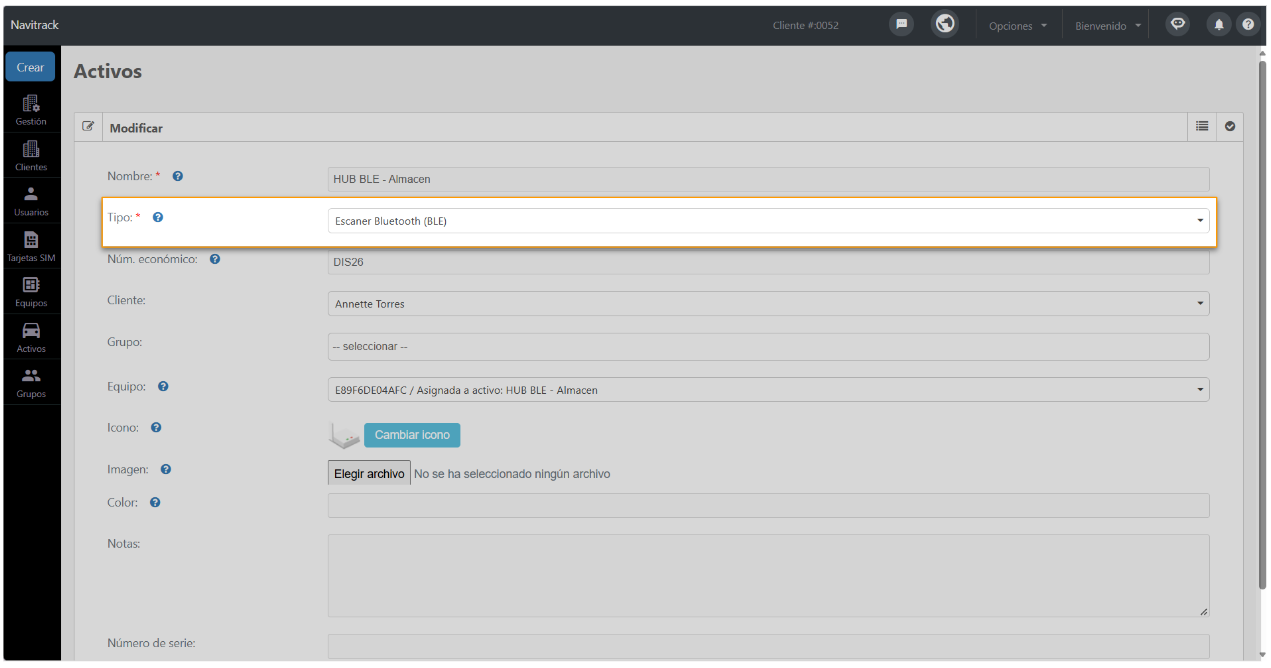Viewport: 1271px width, 668px height.
Task: Click the Núm. económico field containing DIS26
Action: click(x=768, y=262)
